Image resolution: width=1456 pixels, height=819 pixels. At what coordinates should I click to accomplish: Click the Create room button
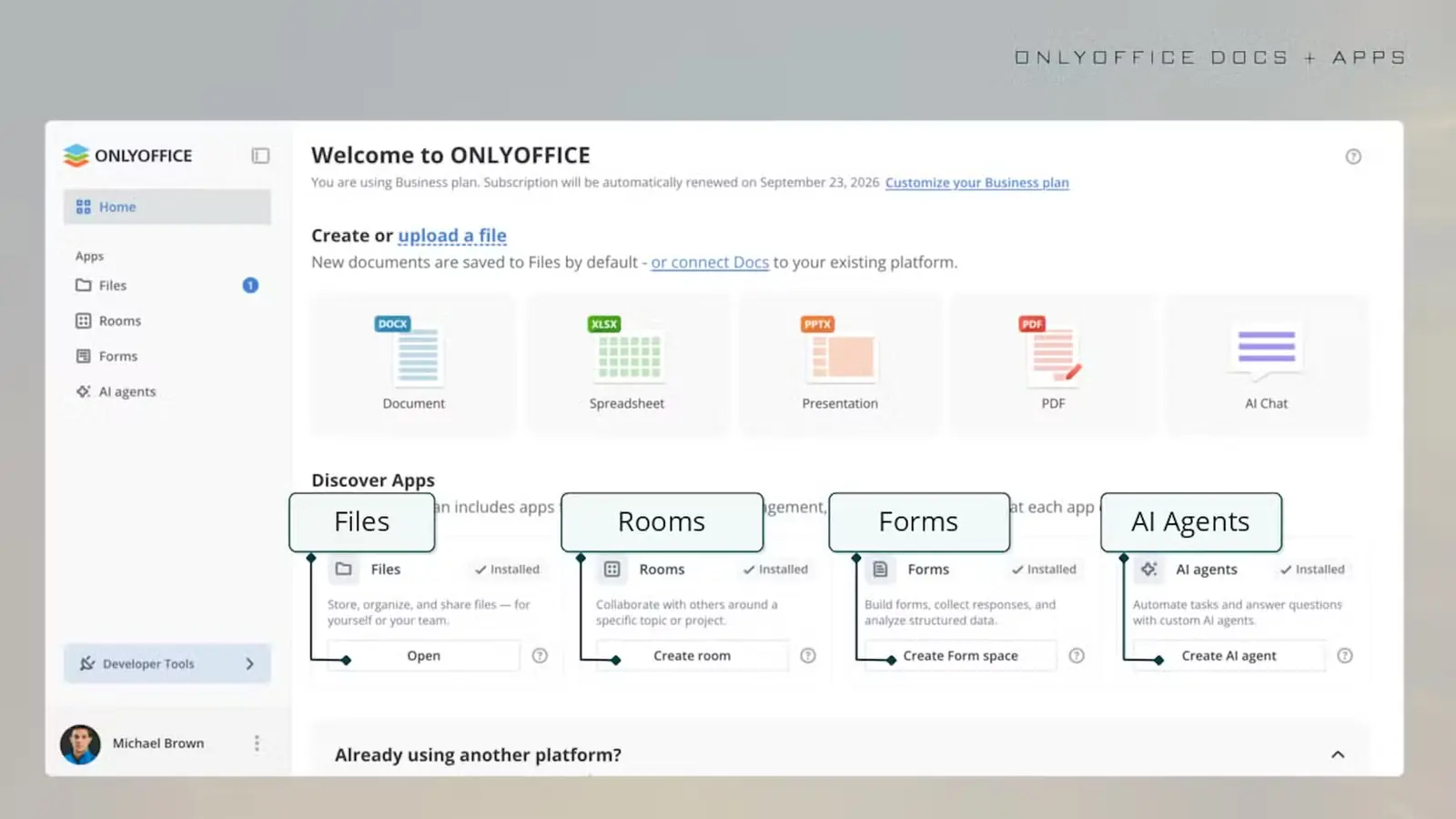(x=692, y=655)
